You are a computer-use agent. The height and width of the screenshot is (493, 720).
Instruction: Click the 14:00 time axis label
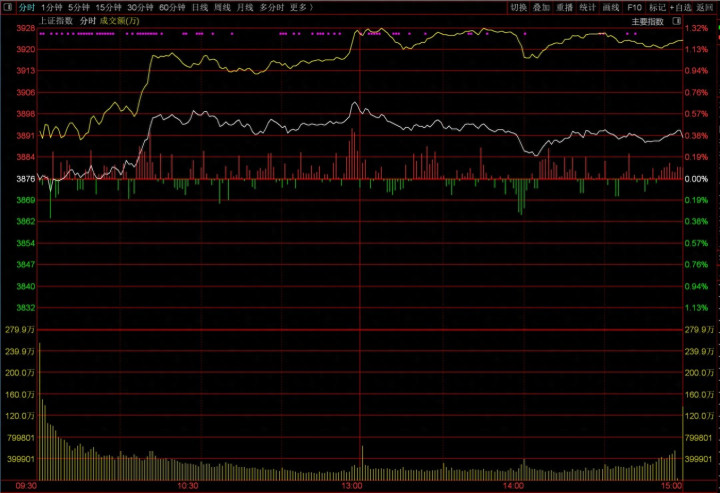513,486
